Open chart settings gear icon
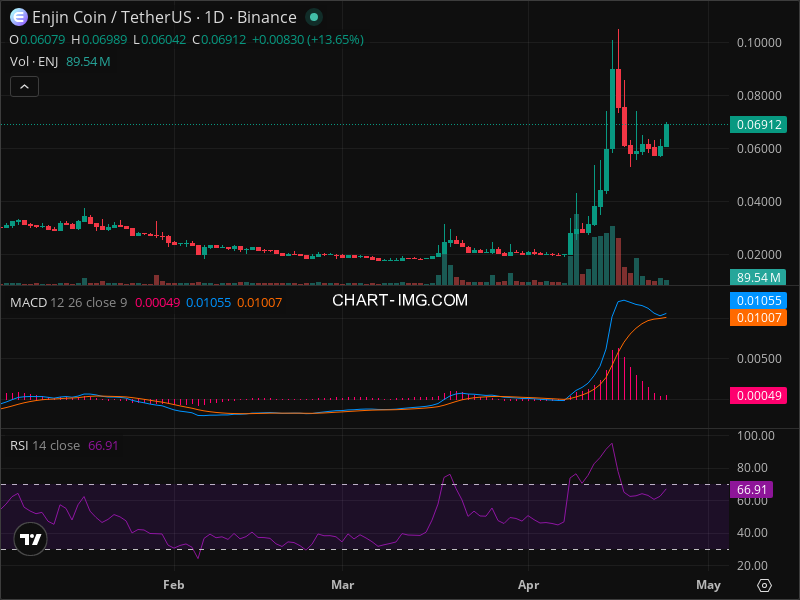The width and height of the screenshot is (800, 600). tap(764, 585)
